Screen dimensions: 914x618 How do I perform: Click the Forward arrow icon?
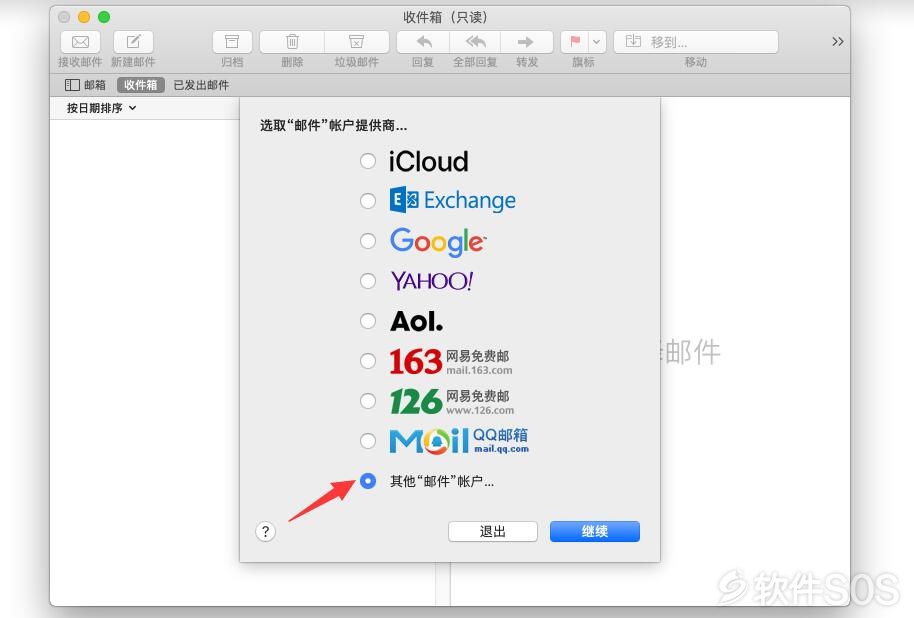point(526,42)
